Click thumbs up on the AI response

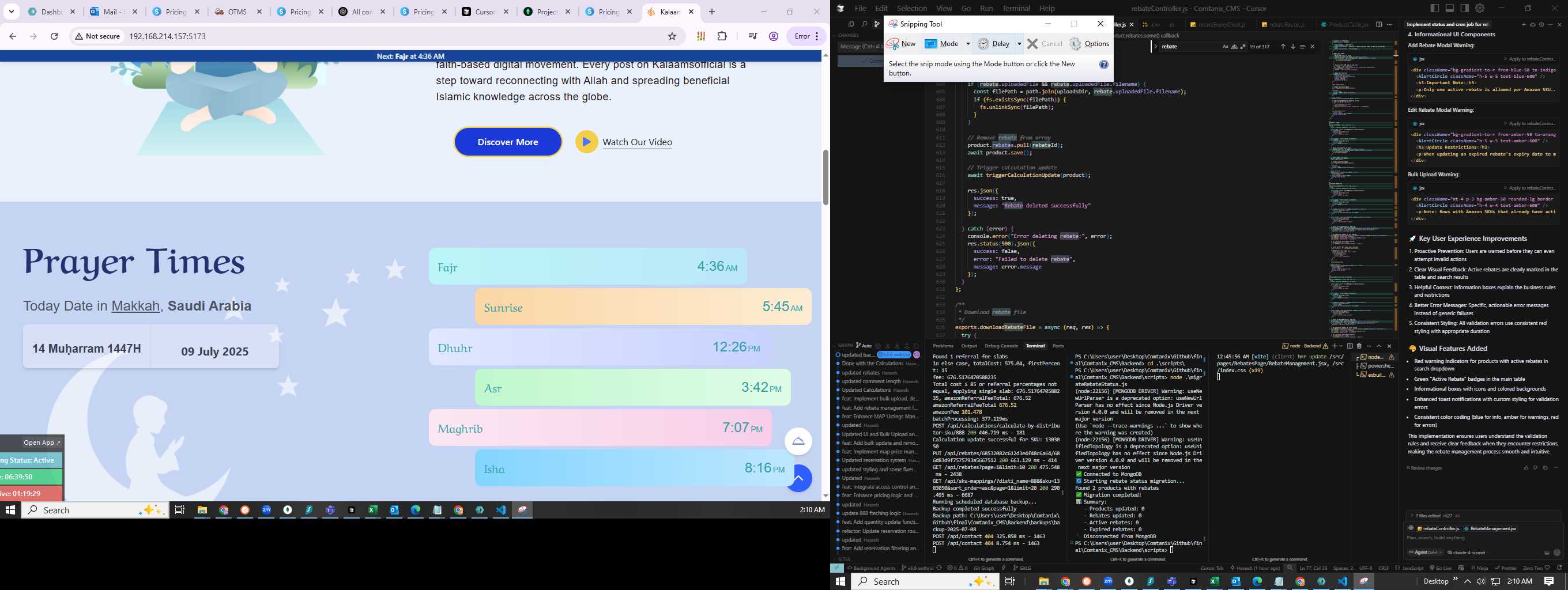1526,468
